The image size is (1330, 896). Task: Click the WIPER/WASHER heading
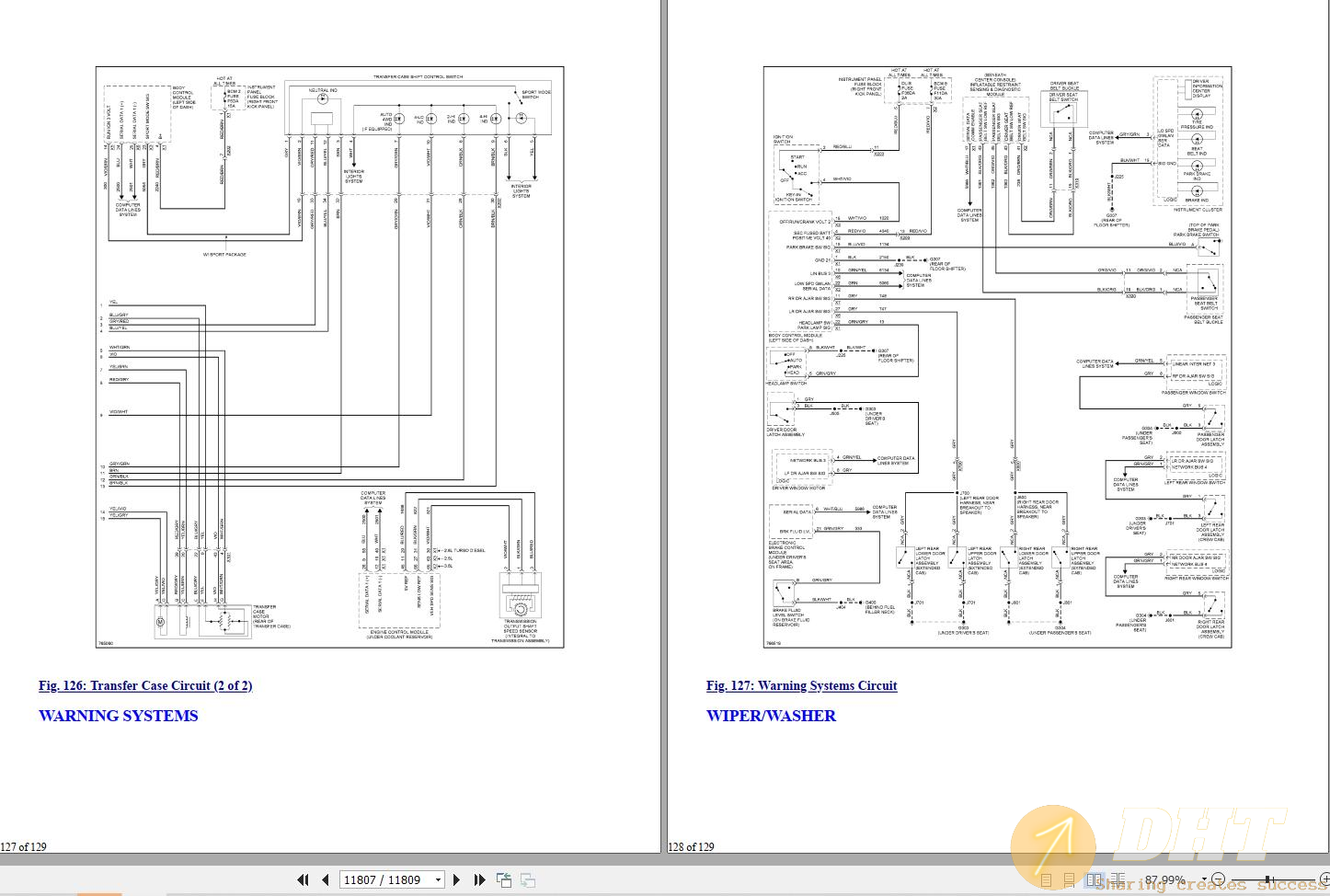point(771,716)
